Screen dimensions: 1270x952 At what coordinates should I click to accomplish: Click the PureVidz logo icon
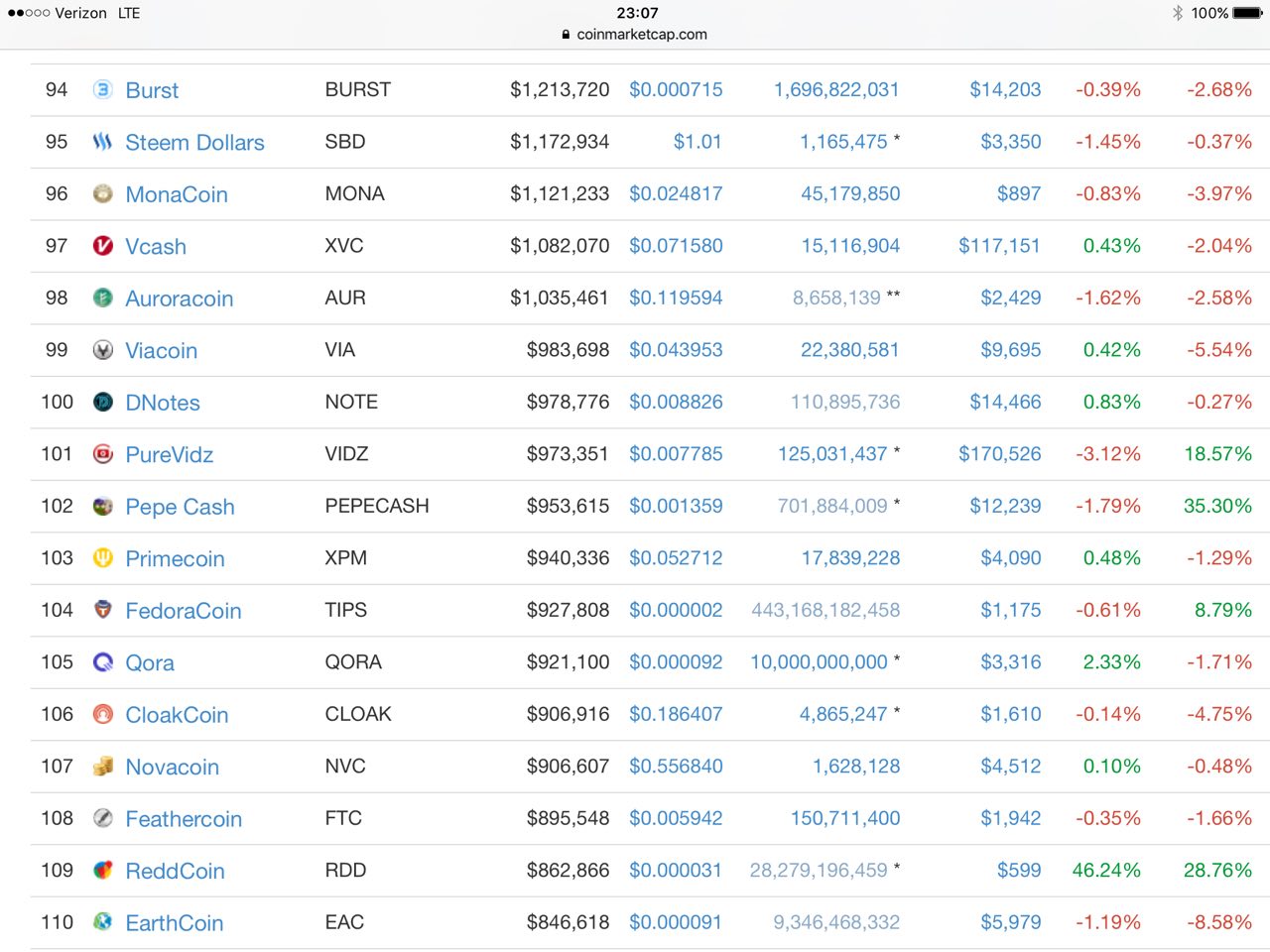102,454
